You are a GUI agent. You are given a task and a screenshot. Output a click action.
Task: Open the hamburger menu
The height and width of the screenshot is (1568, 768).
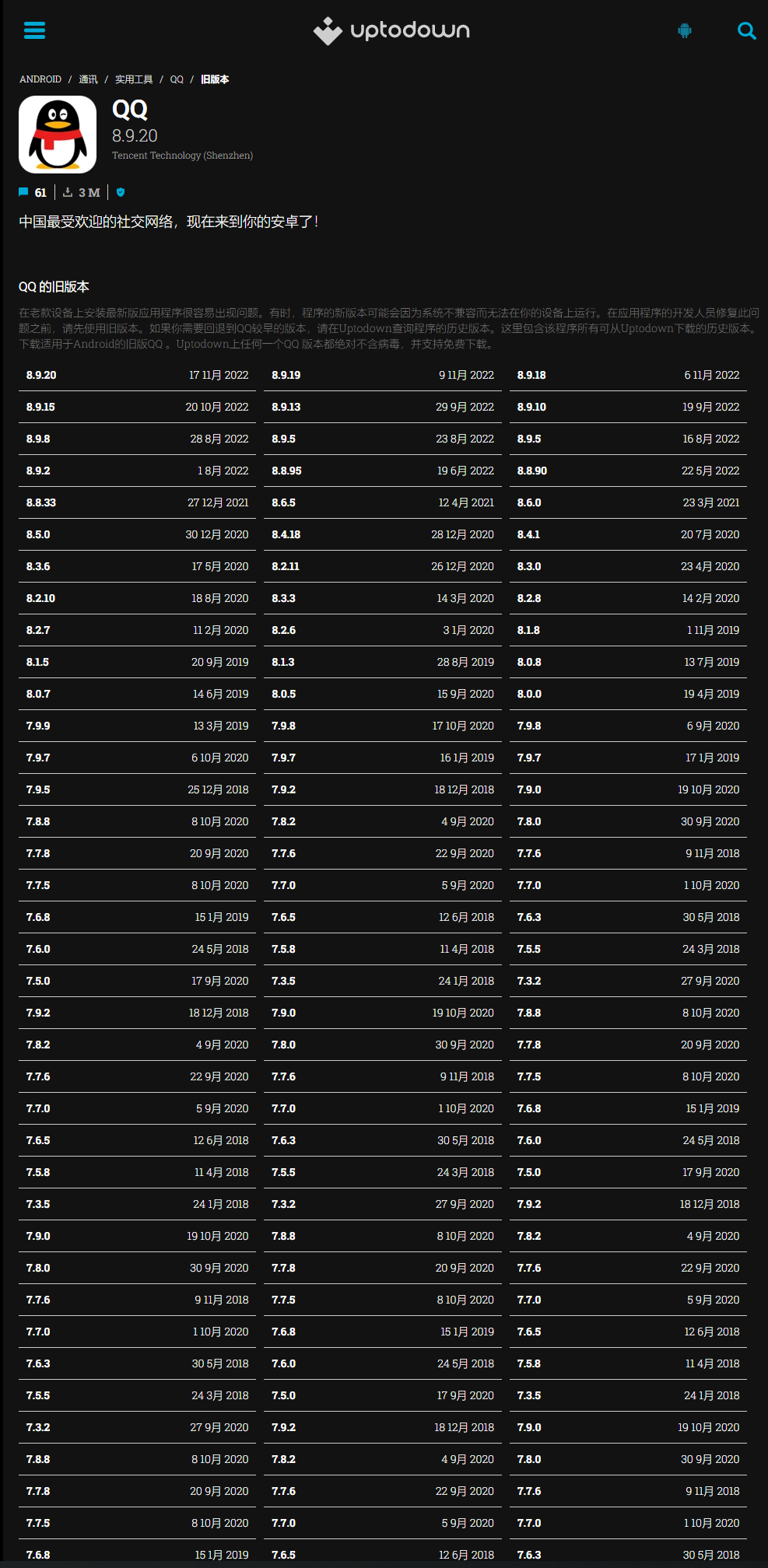34,30
